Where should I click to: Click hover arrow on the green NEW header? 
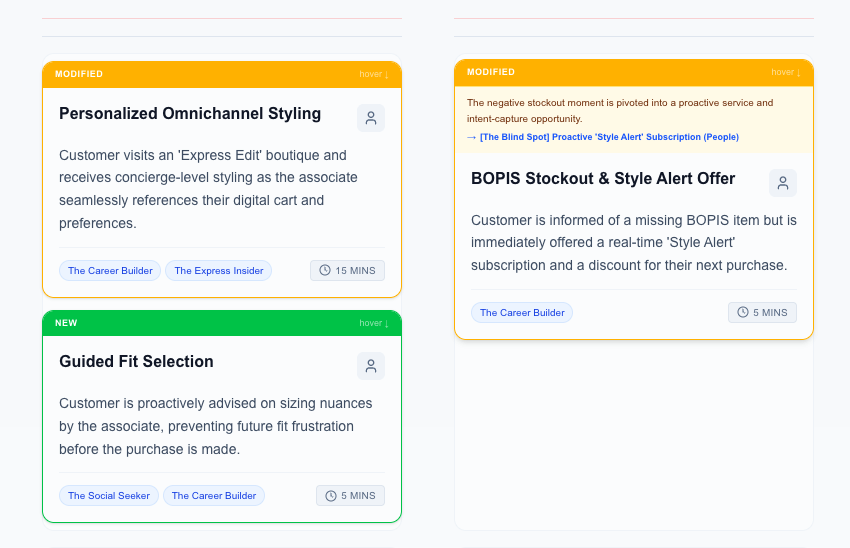(x=374, y=323)
